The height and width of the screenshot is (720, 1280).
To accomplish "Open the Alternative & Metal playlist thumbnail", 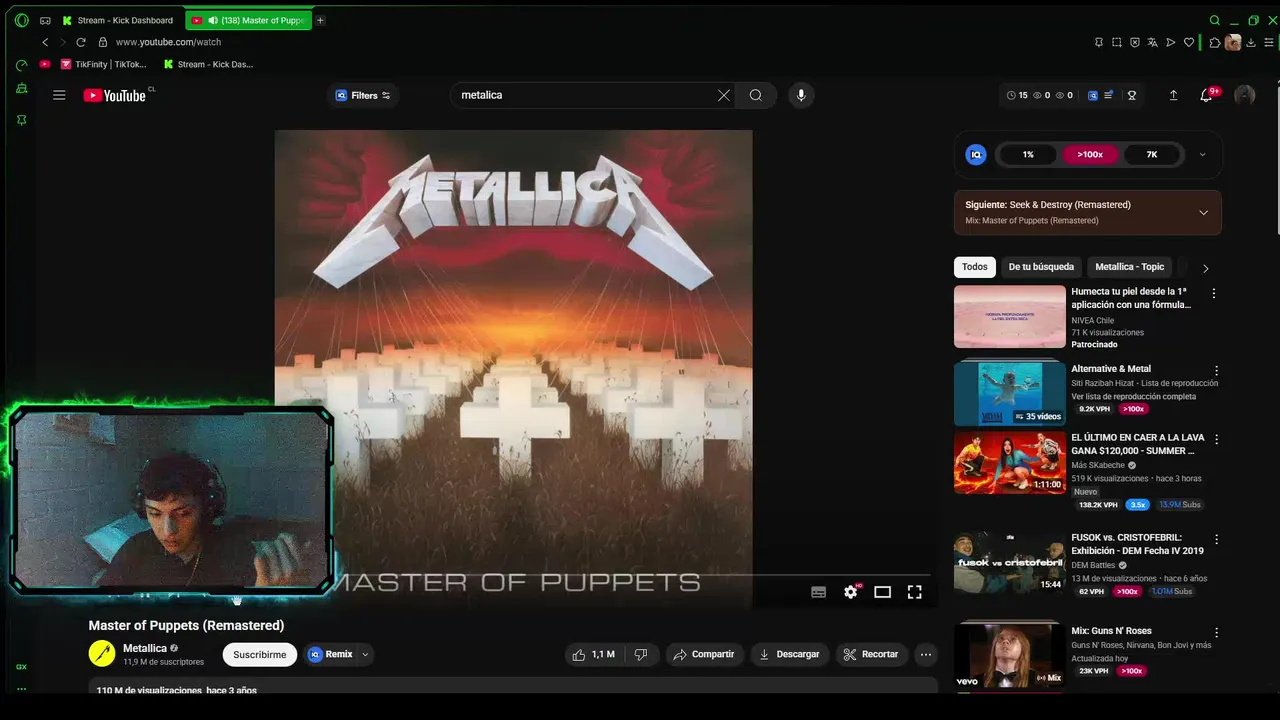I will point(1009,393).
